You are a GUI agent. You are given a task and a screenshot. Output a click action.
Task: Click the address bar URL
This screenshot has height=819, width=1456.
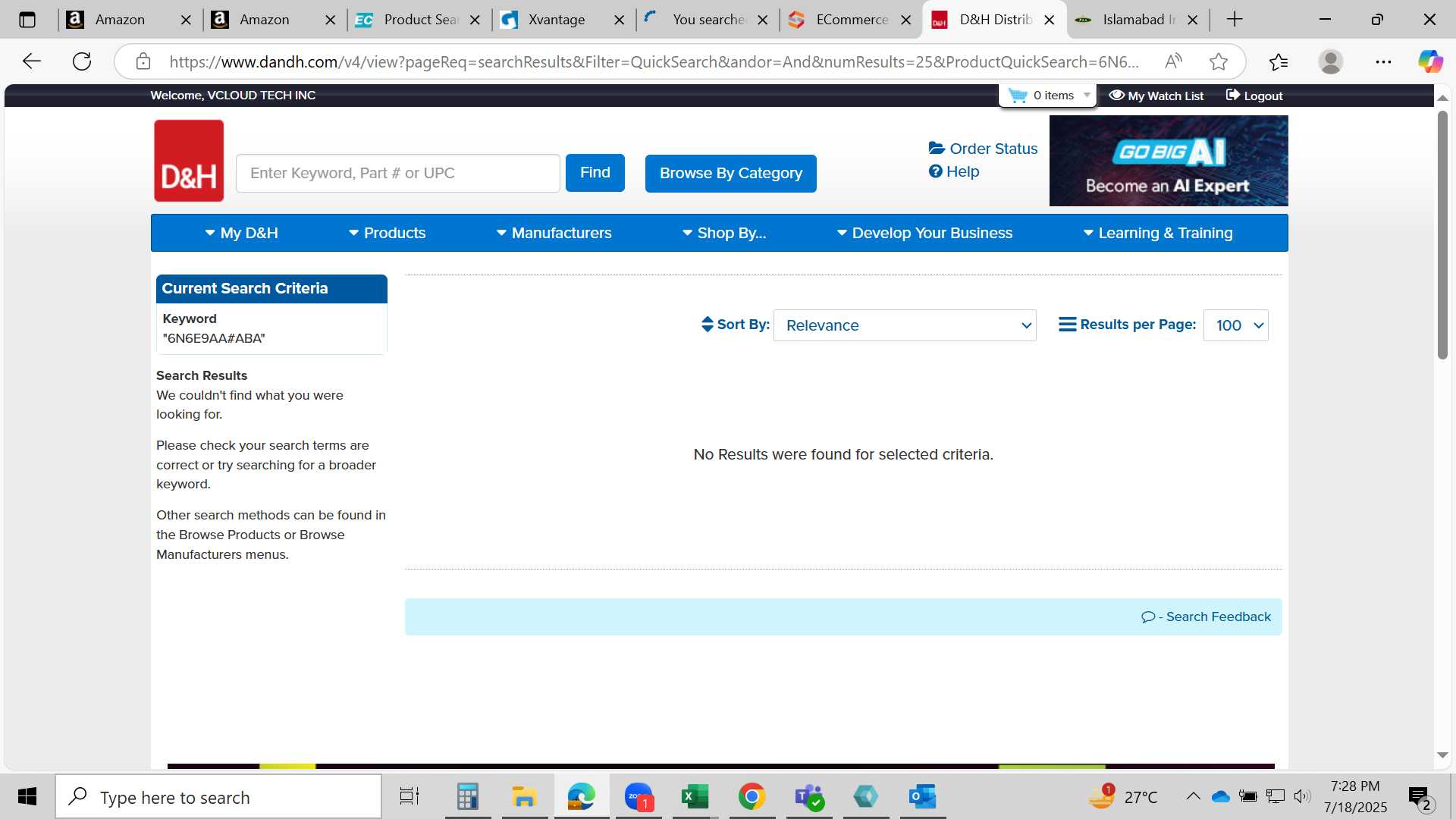pos(654,61)
